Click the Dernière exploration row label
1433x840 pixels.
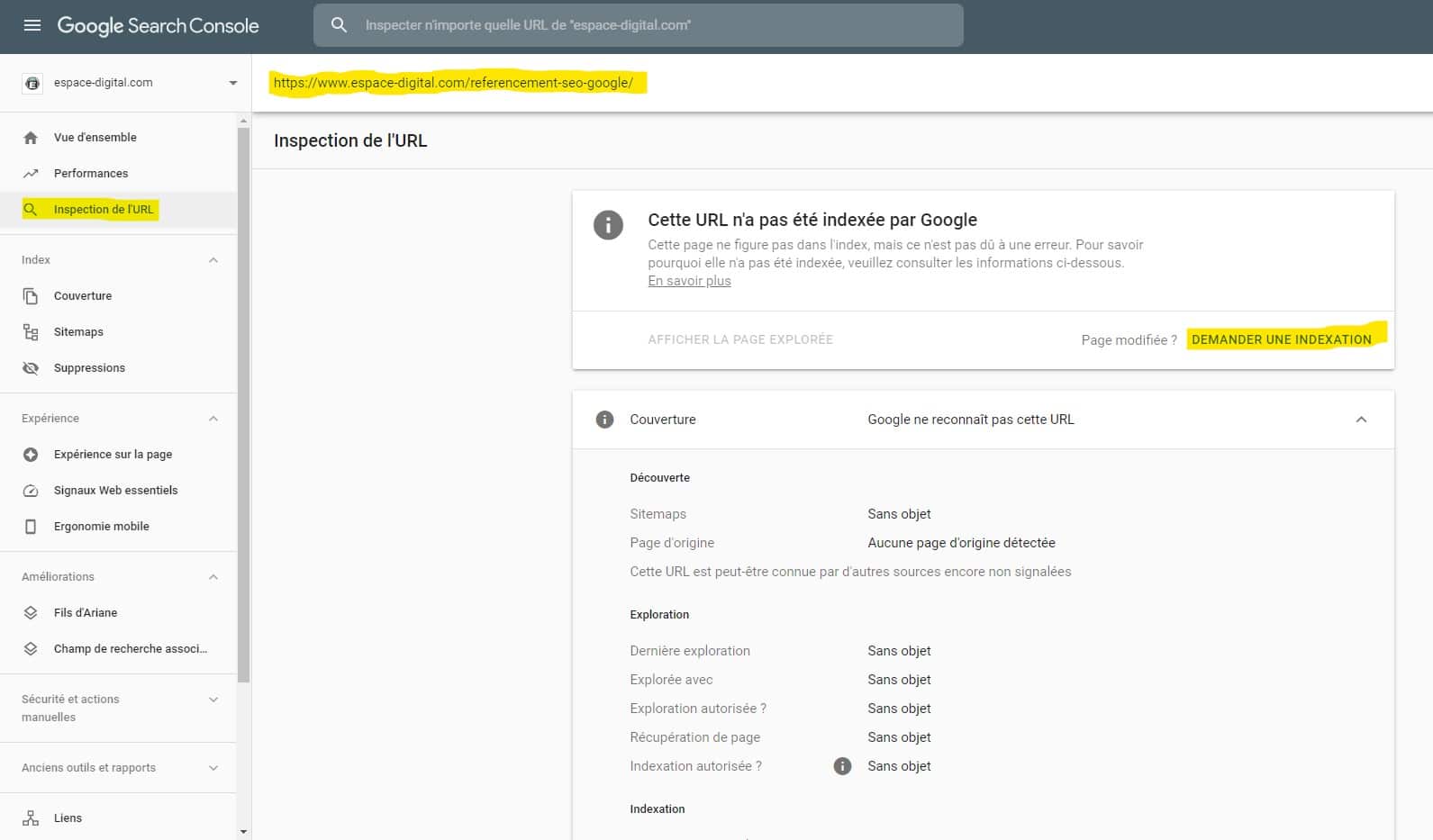(690, 651)
